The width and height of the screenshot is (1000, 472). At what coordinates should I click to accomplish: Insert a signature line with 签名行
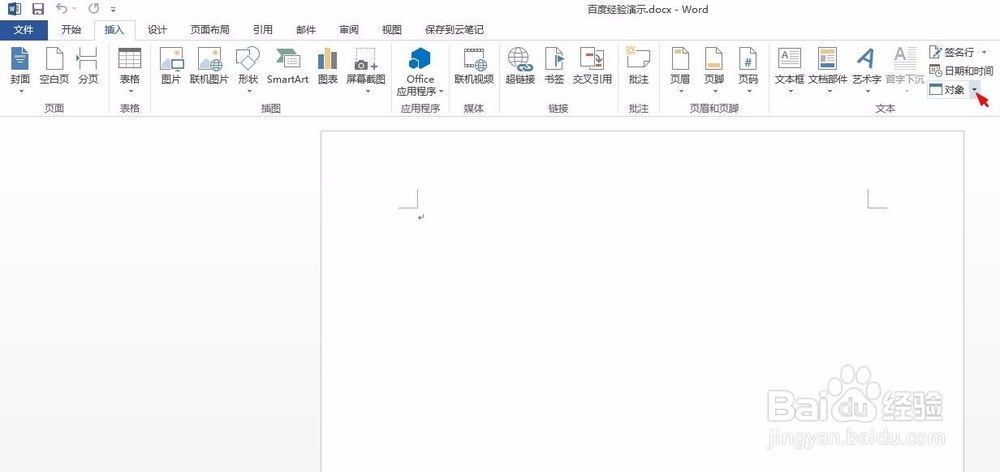point(952,52)
